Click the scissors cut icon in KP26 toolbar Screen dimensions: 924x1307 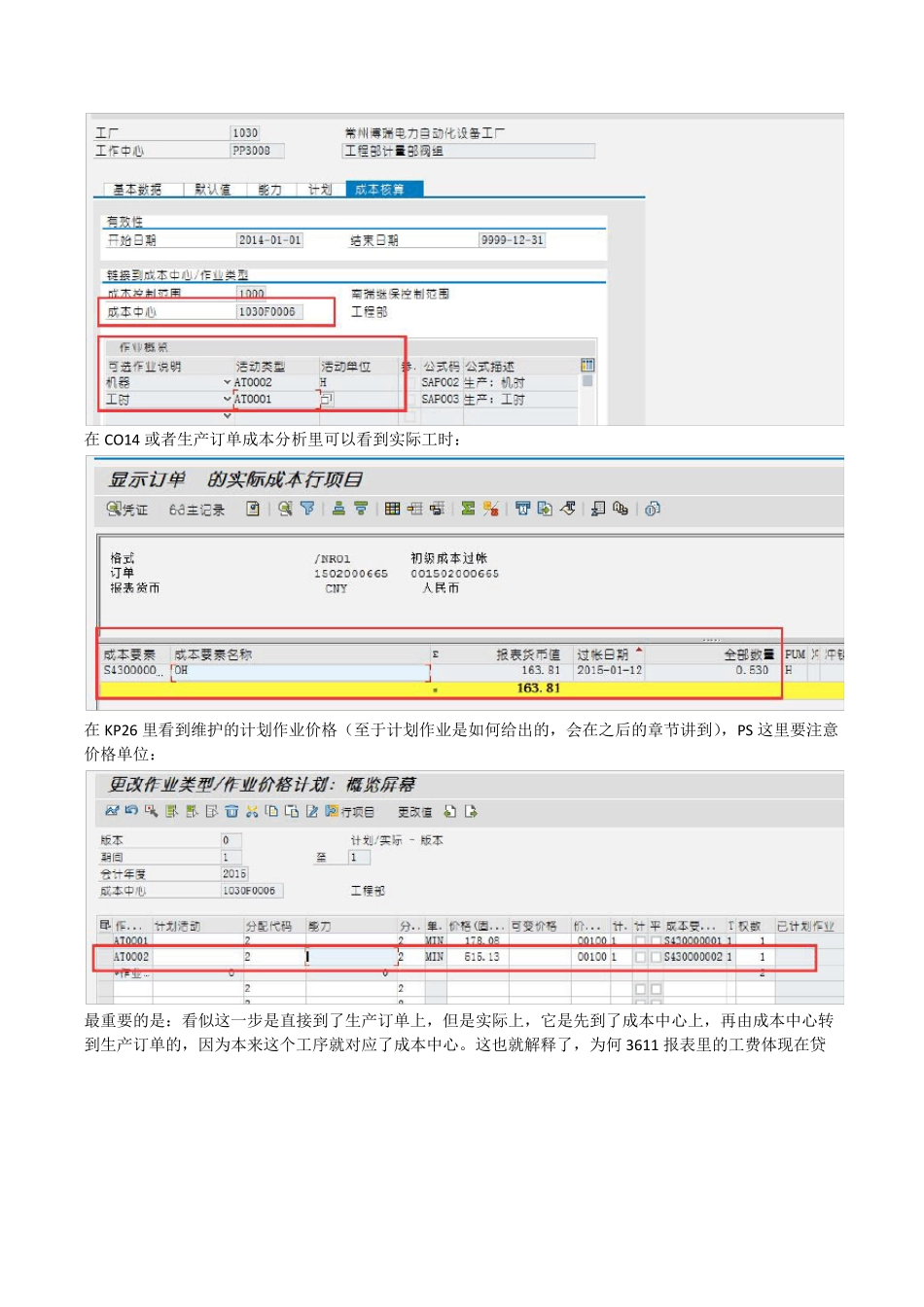[x=252, y=811]
